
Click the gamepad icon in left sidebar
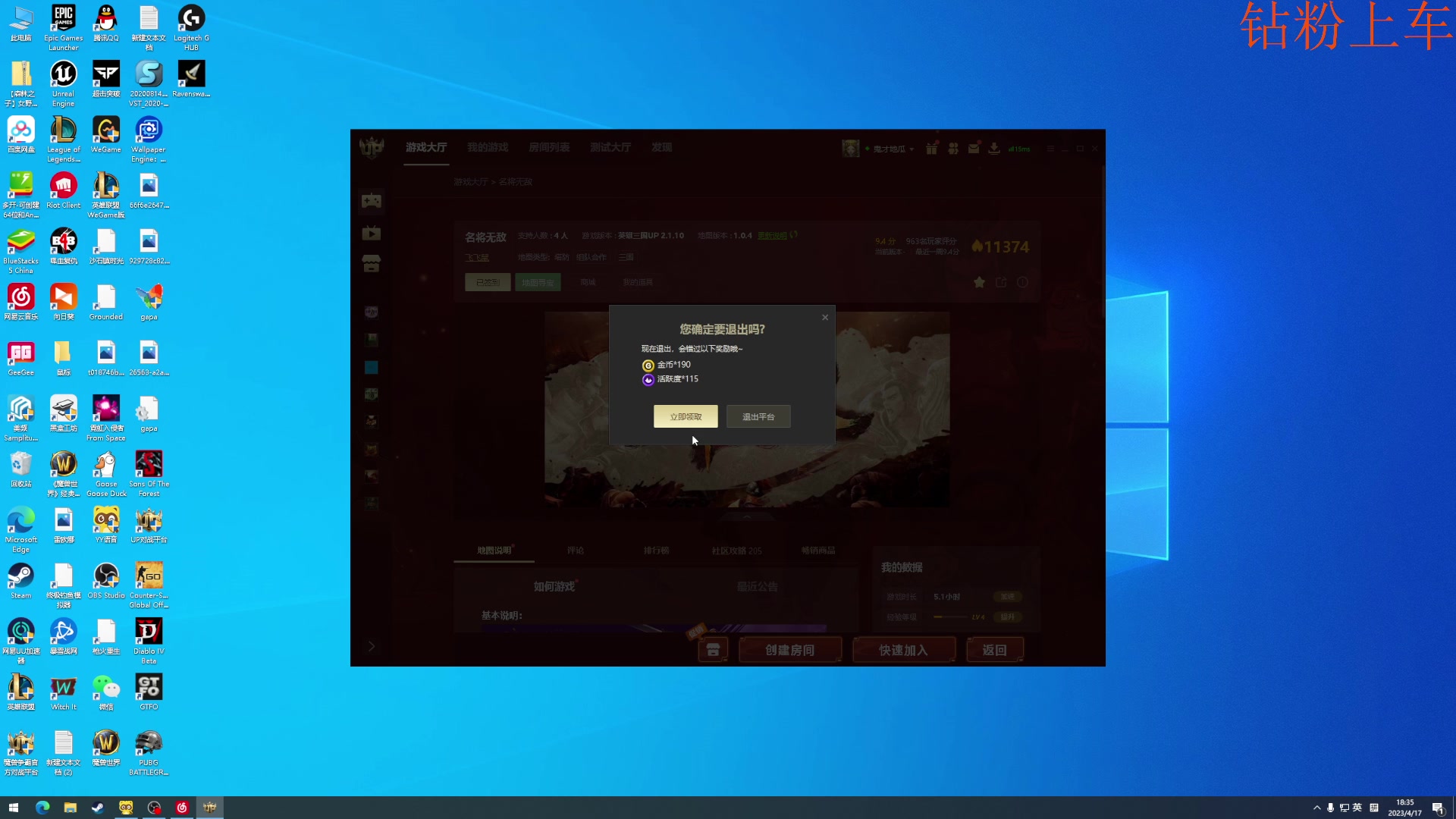tap(372, 200)
